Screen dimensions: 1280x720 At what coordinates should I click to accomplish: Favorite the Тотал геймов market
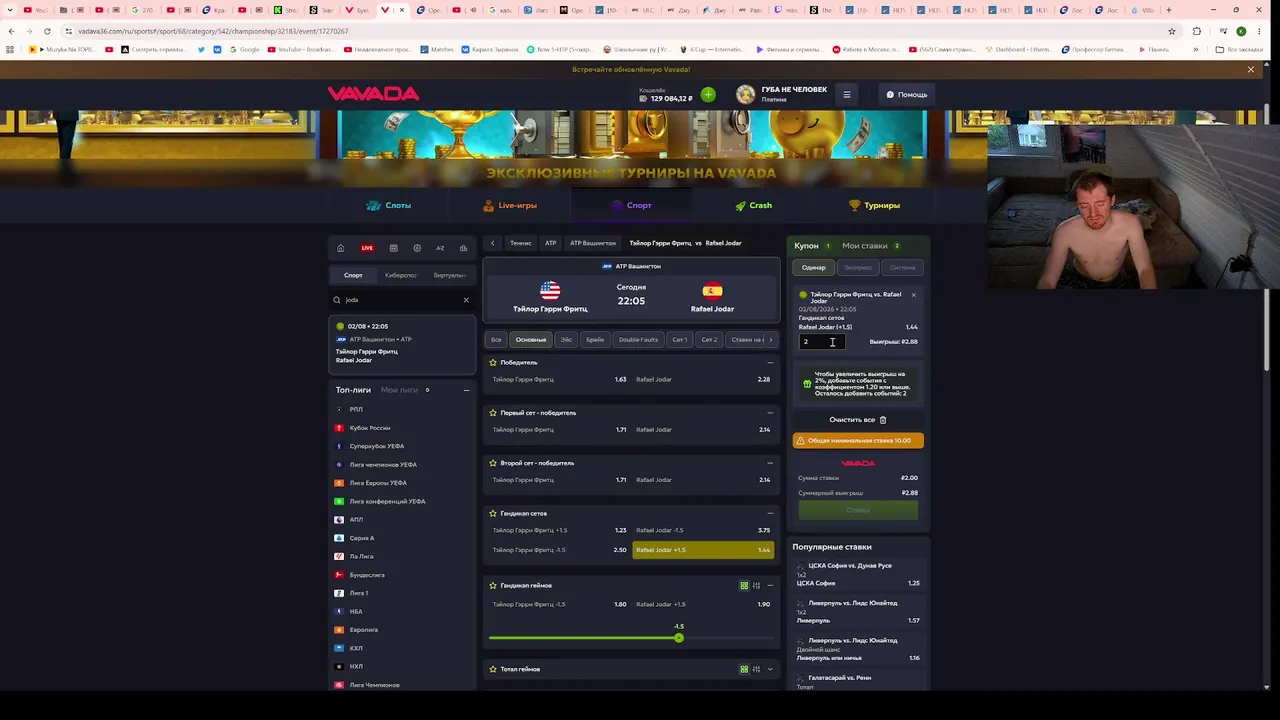[493, 669]
